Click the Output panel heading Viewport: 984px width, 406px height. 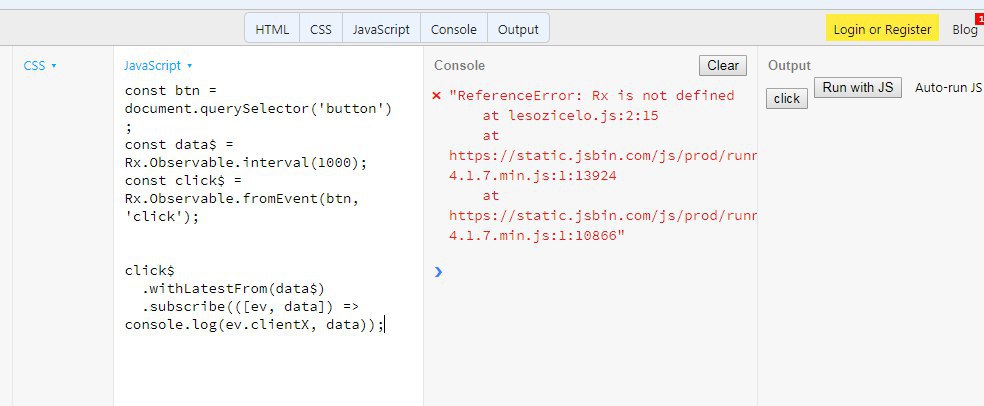click(789, 65)
